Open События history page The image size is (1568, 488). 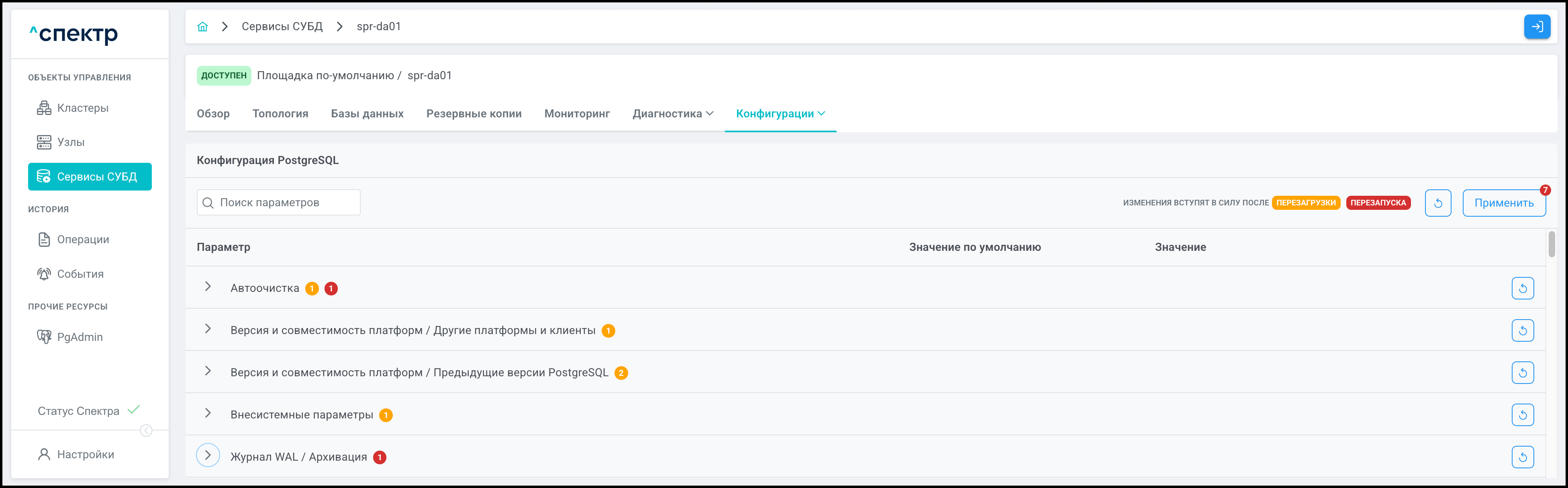[x=80, y=274]
